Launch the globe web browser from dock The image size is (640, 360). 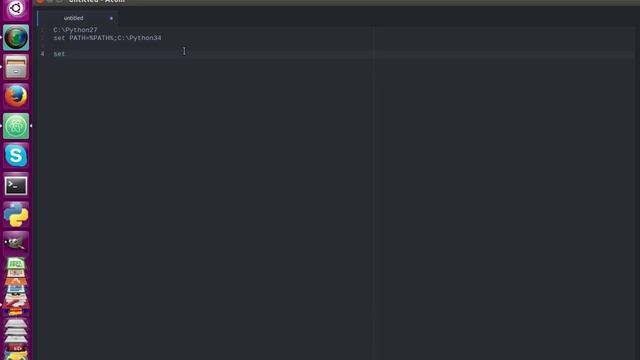(16, 38)
